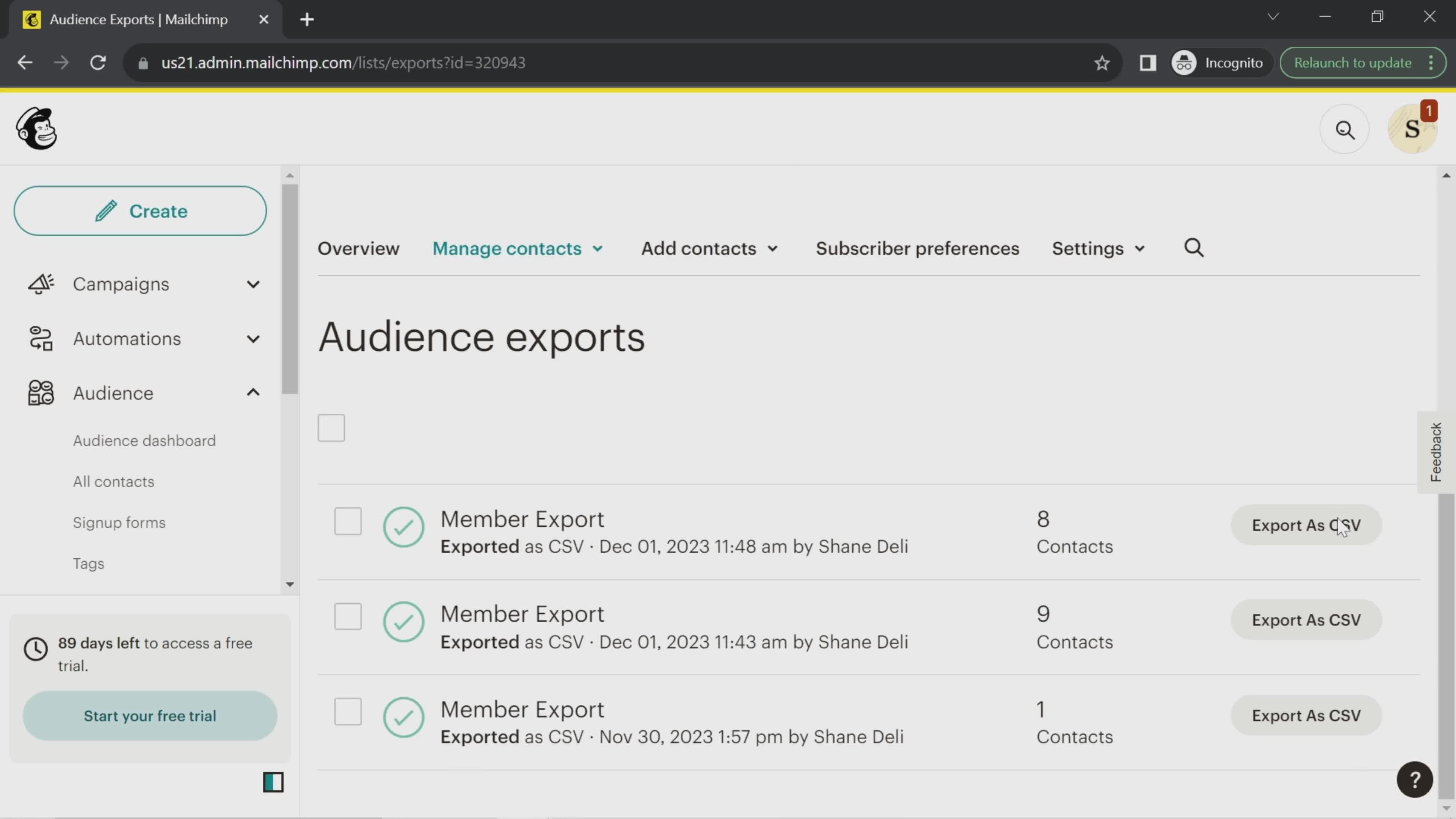Click the search icon in audience toolbar
This screenshot has height=819, width=1456.
pos(1197,248)
